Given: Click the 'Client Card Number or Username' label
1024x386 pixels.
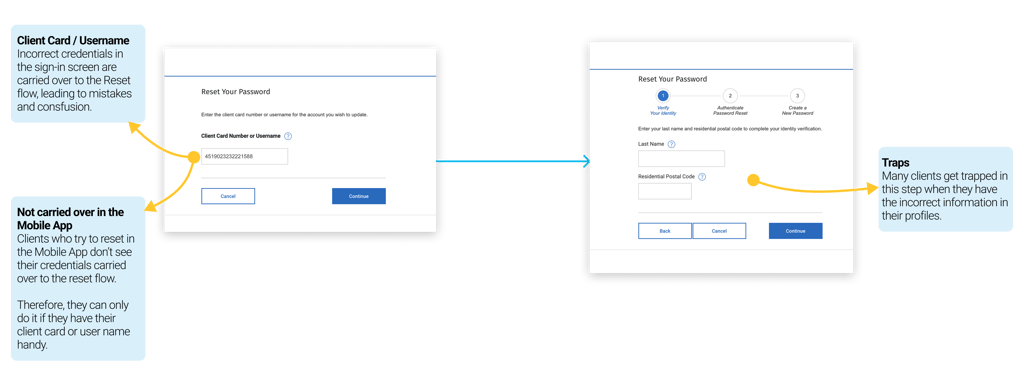Looking at the screenshot, I should point(241,137).
